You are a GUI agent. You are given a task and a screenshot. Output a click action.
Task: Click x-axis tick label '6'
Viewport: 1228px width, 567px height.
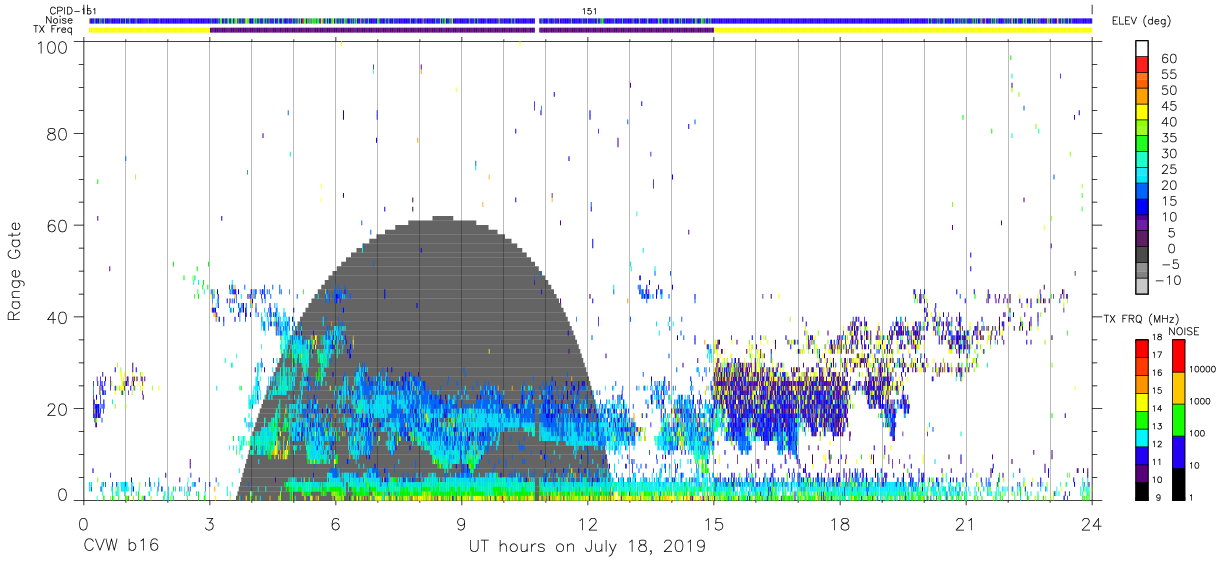point(335,524)
